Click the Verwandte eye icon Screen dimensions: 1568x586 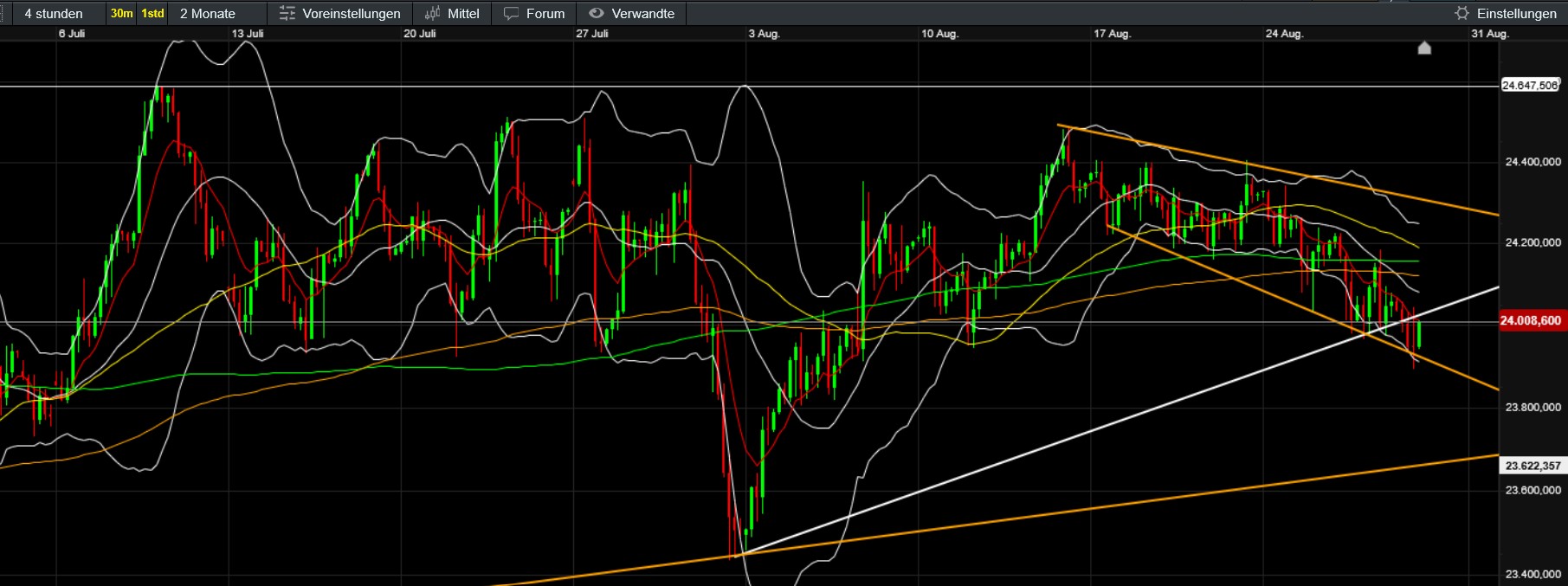tap(596, 13)
